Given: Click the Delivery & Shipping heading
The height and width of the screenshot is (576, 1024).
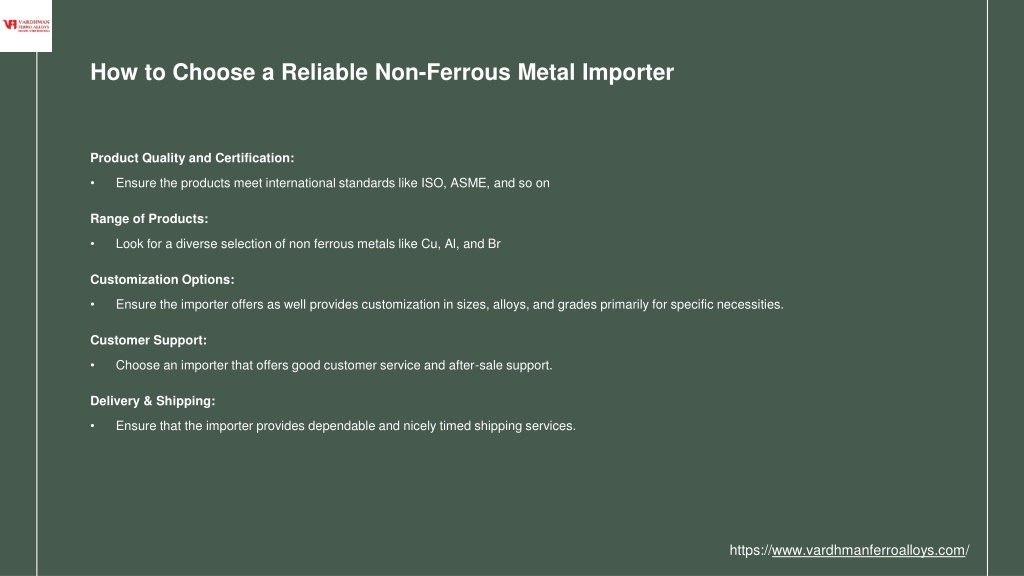Looking at the screenshot, I should (152, 401).
